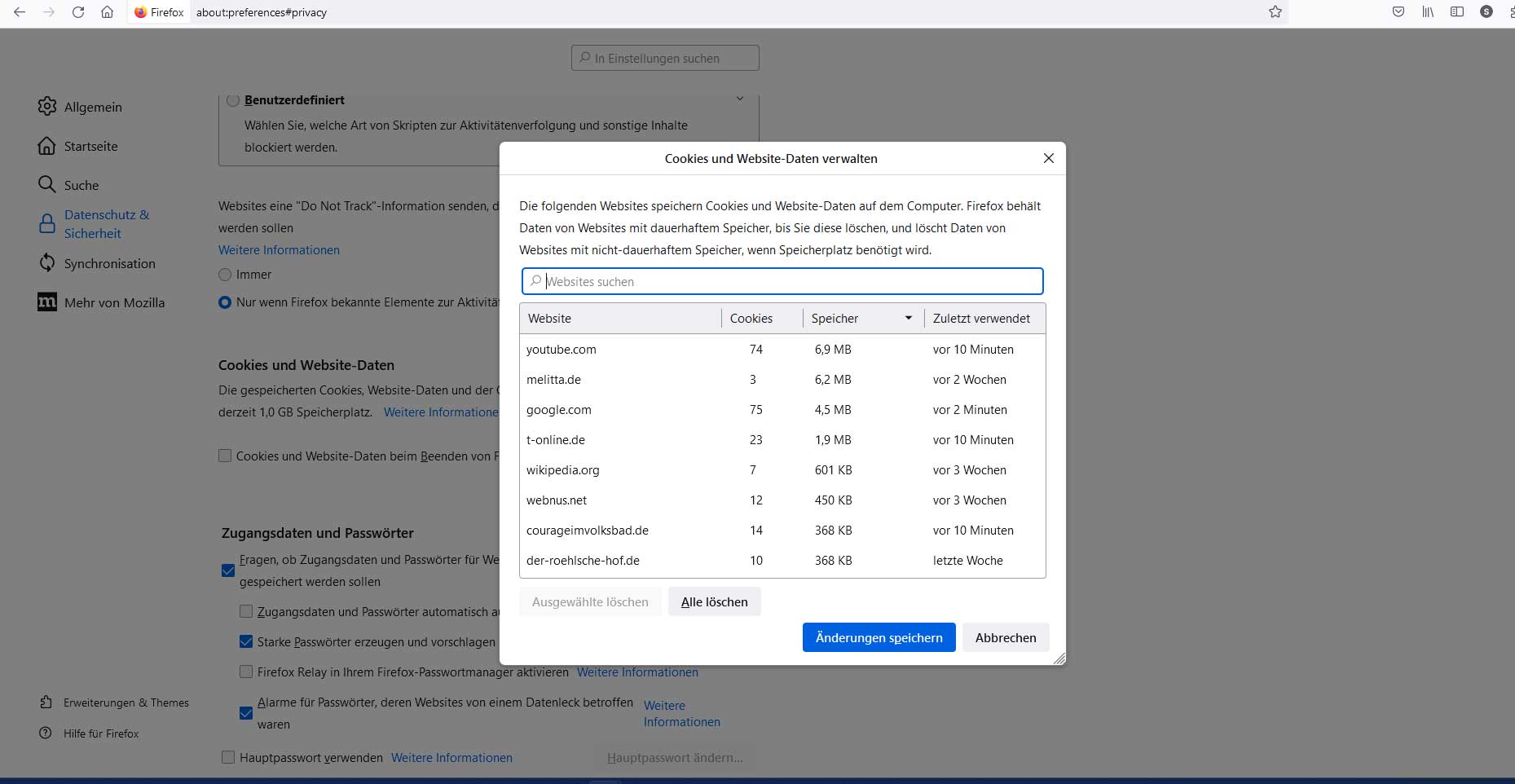1515x784 pixels.
Task: Click the Mozilla 'm' logo icon
Action: point(47,302)
